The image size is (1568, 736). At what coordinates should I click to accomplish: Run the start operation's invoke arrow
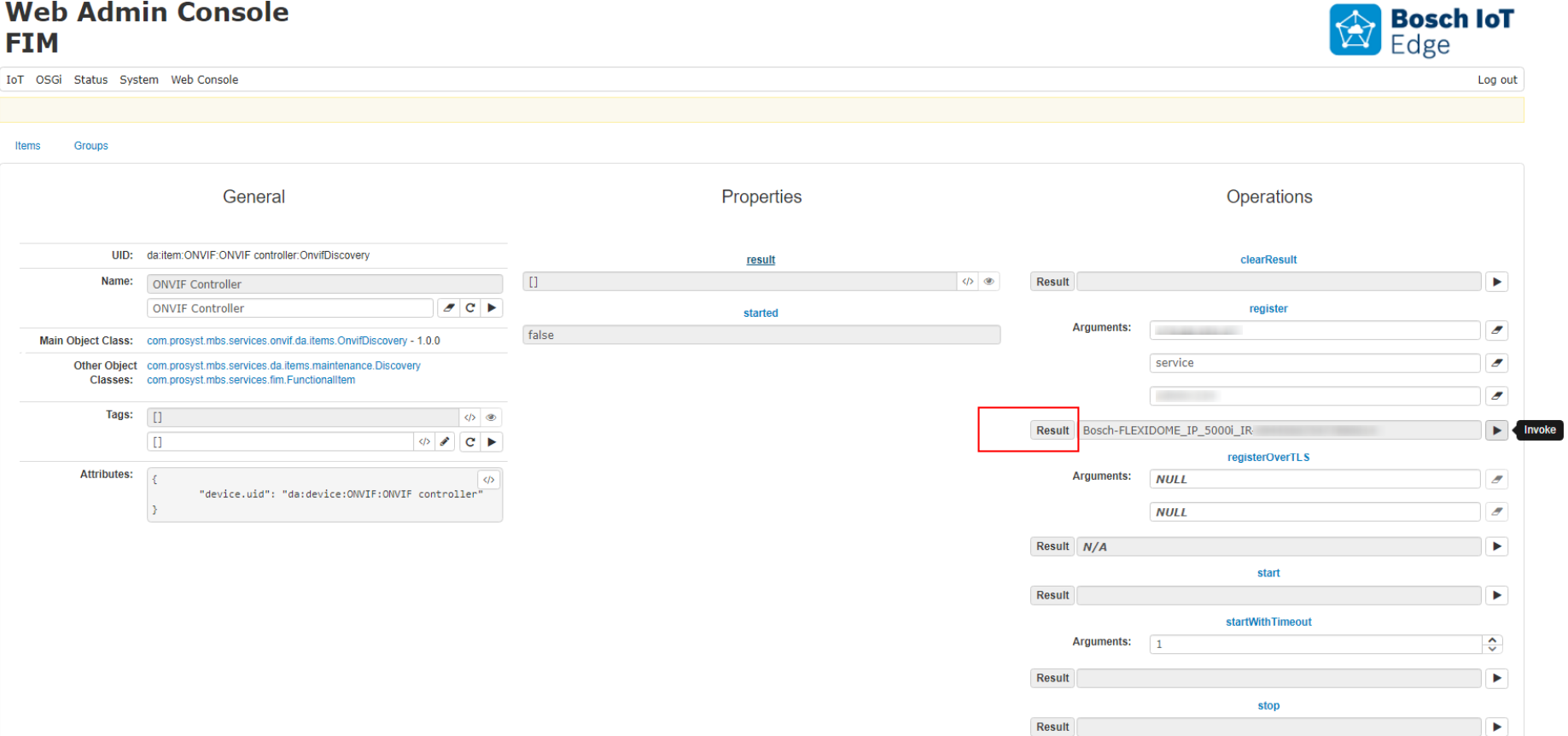pyautogui.click(x=1495, y=595)
